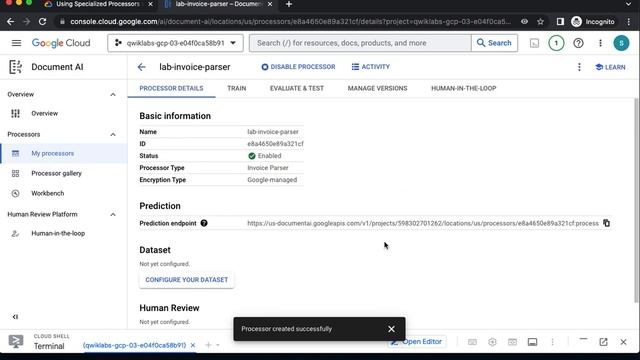640x360 pixels.
Task: Click the Google Cloud logo
Action: tap(61, 43)
